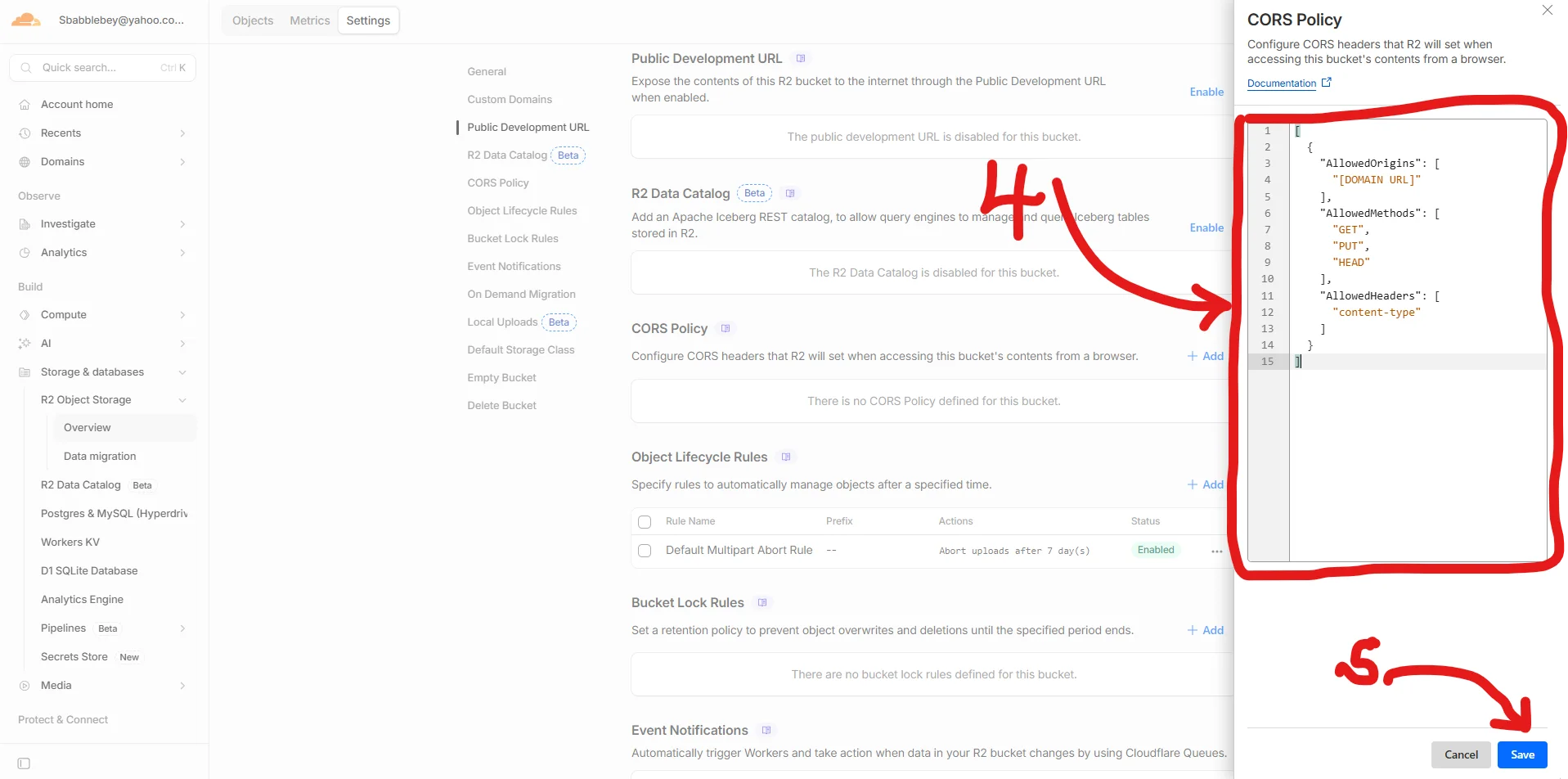Expand the Analytics menu chevron
This screenshot has width=1568, height=779.
[182, 253]
